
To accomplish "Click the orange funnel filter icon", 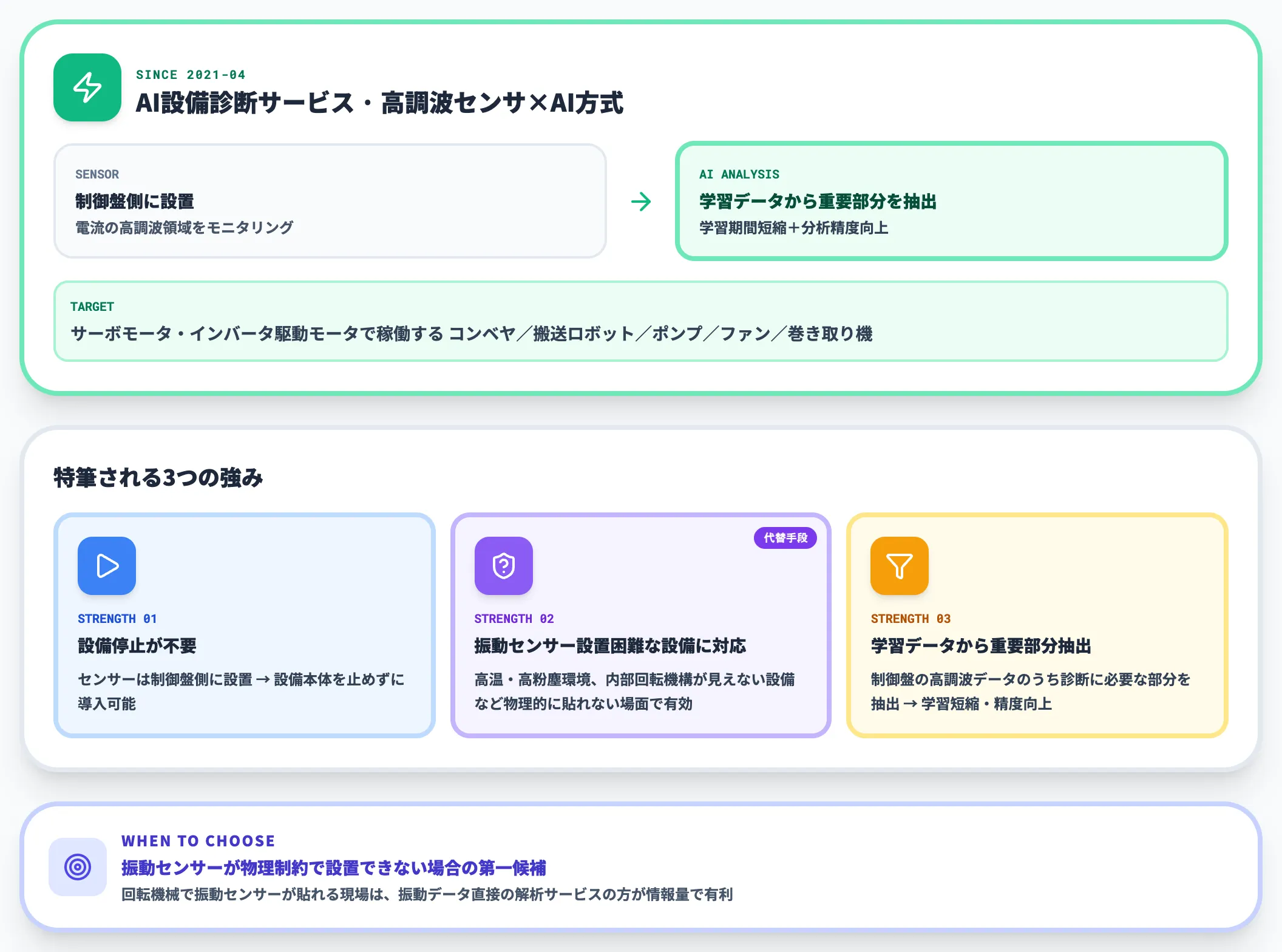I will pyautogui.click(x=900, y=566).
